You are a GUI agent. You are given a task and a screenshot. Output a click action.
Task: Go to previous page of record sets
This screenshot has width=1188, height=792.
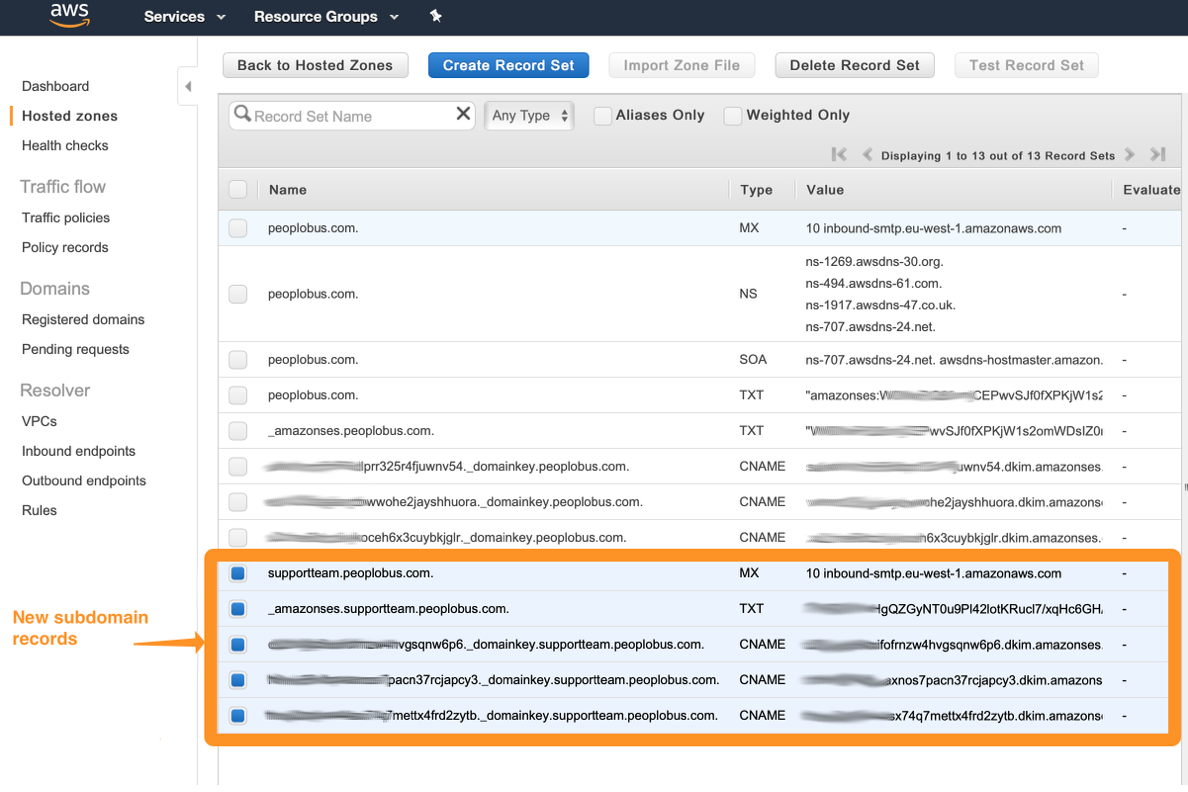[x=868, y=155]
